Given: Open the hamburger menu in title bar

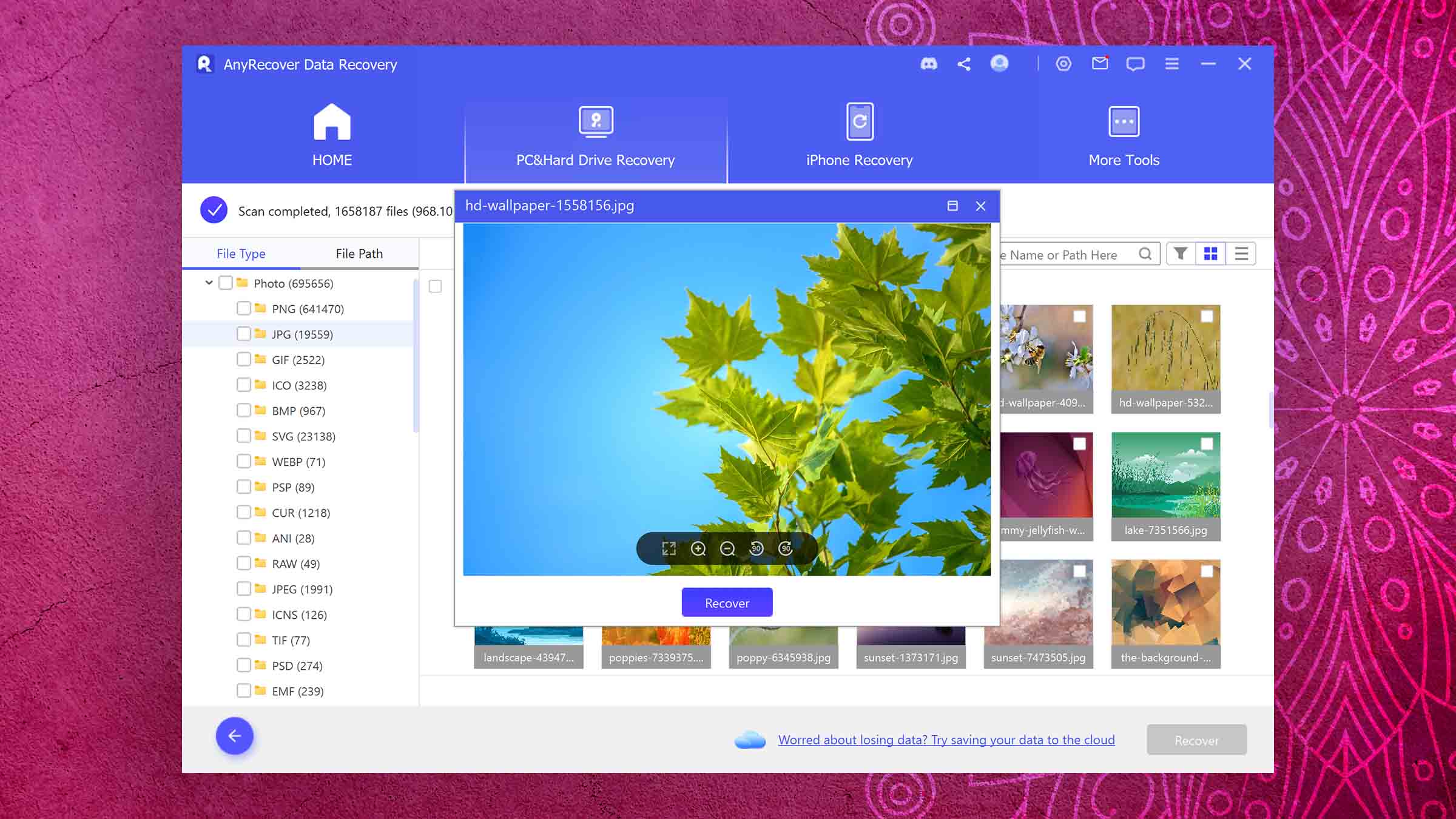Looking at the screenshot, I should pos(1172,64).
